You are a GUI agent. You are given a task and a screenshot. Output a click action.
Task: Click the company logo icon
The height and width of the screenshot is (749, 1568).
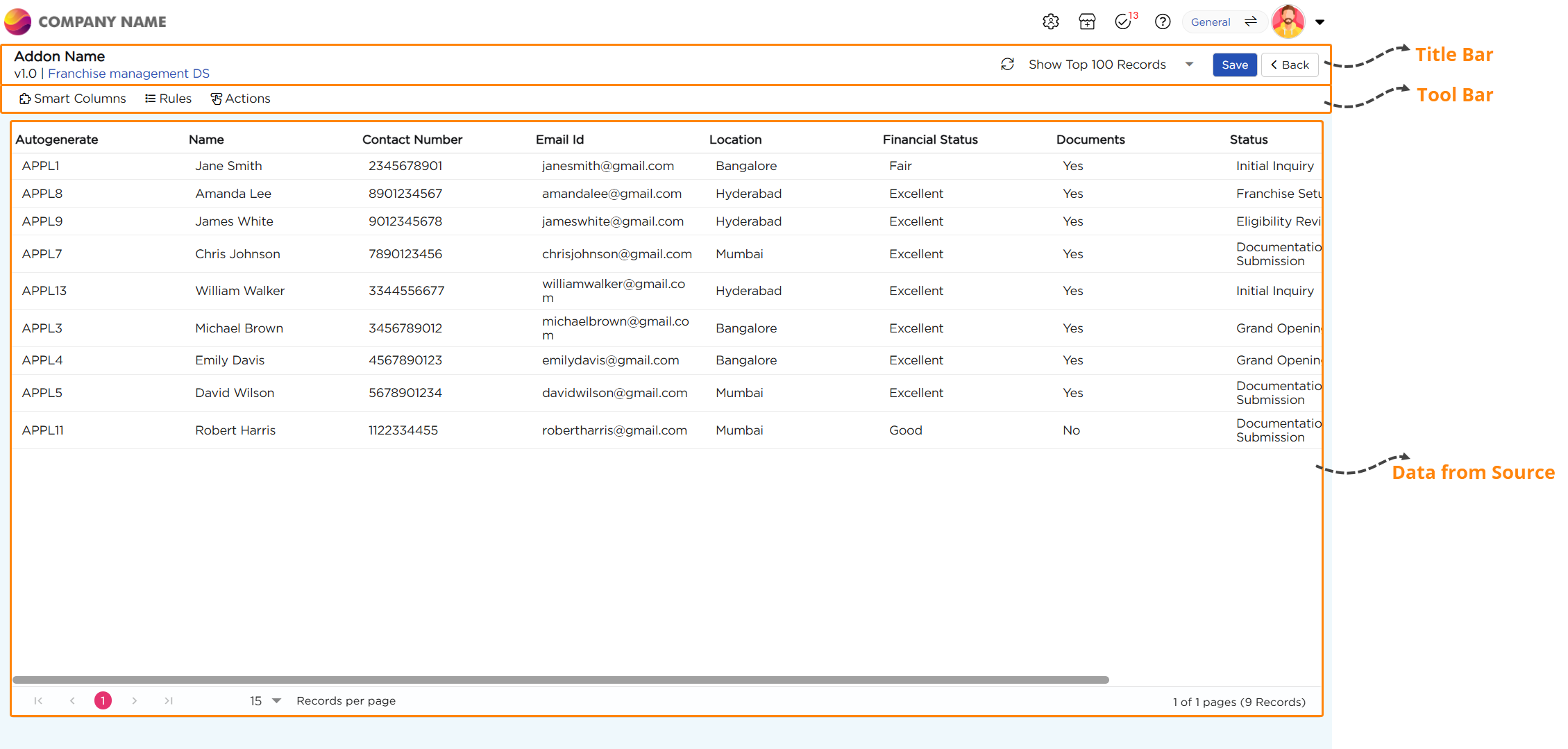tap(18, 22)
